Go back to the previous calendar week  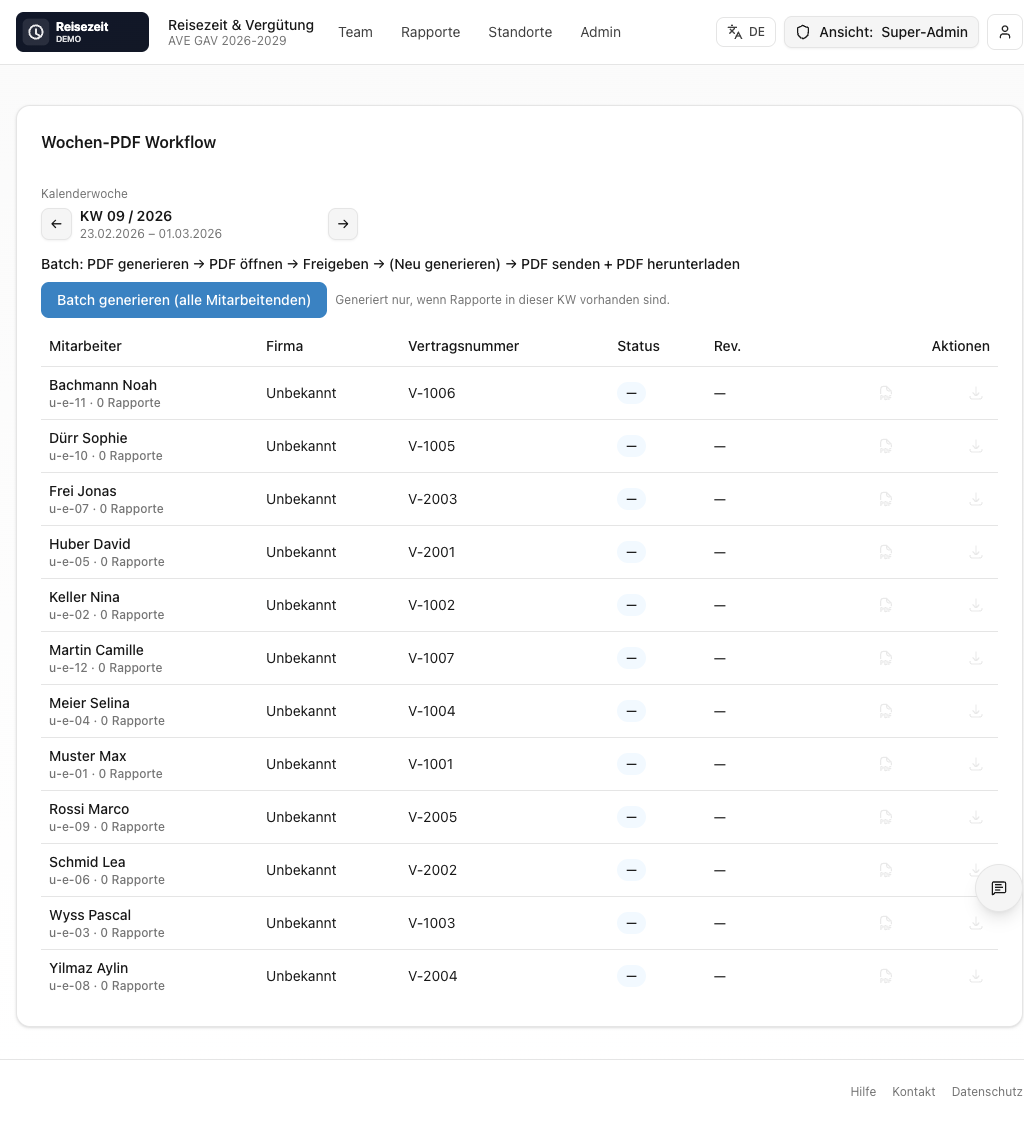coord(56,224)
